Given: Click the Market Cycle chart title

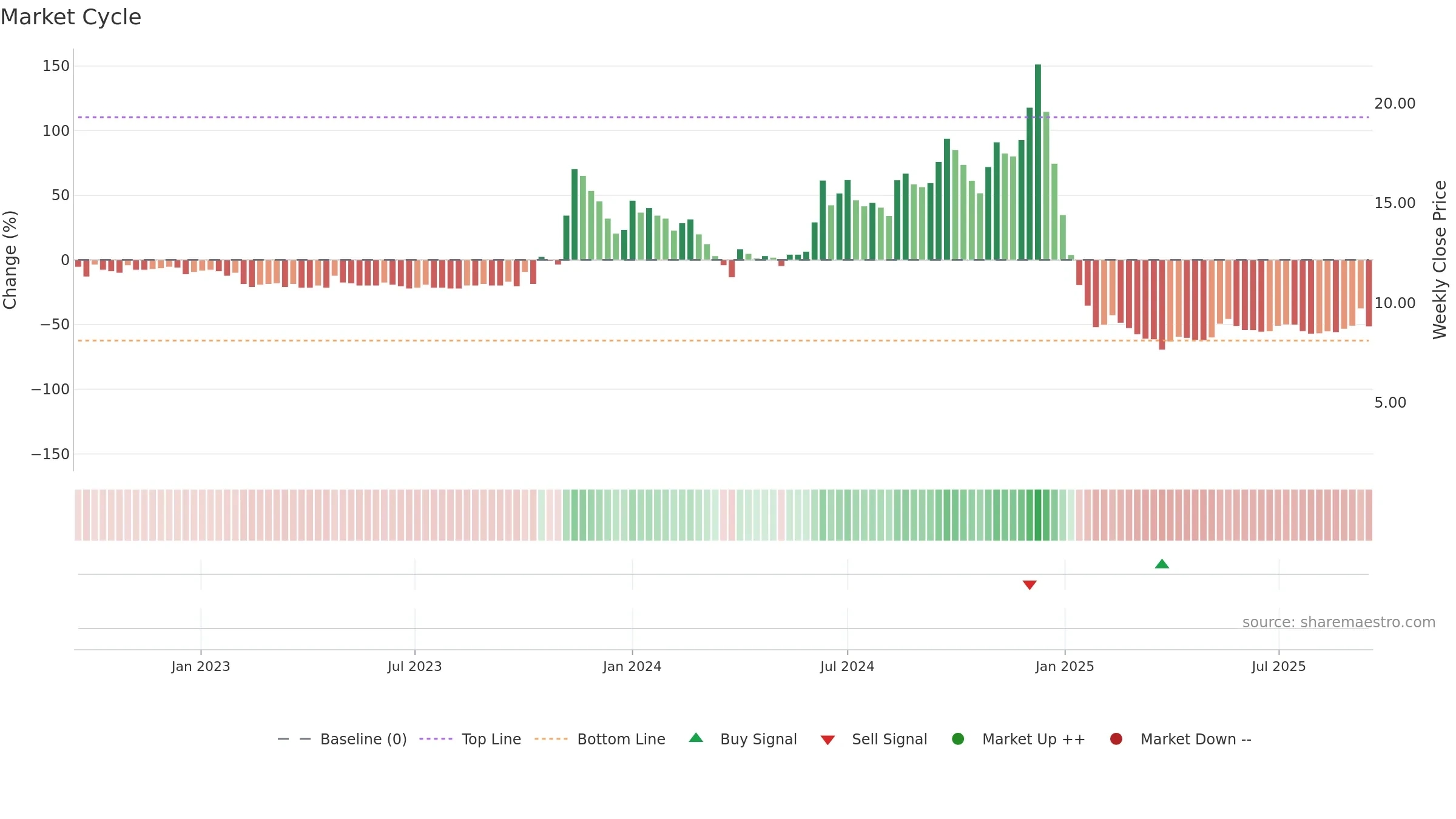Looking at the screenshot, I should point(71,17).
